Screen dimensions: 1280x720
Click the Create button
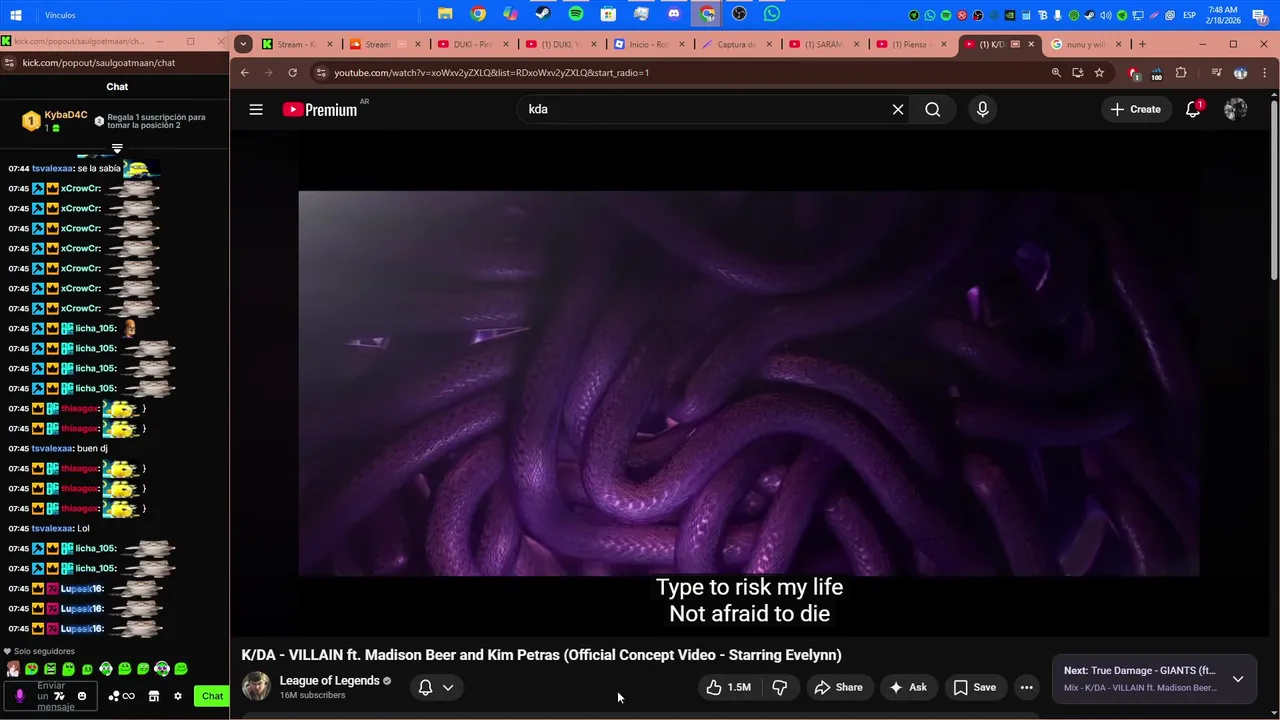coord(1135,109)
